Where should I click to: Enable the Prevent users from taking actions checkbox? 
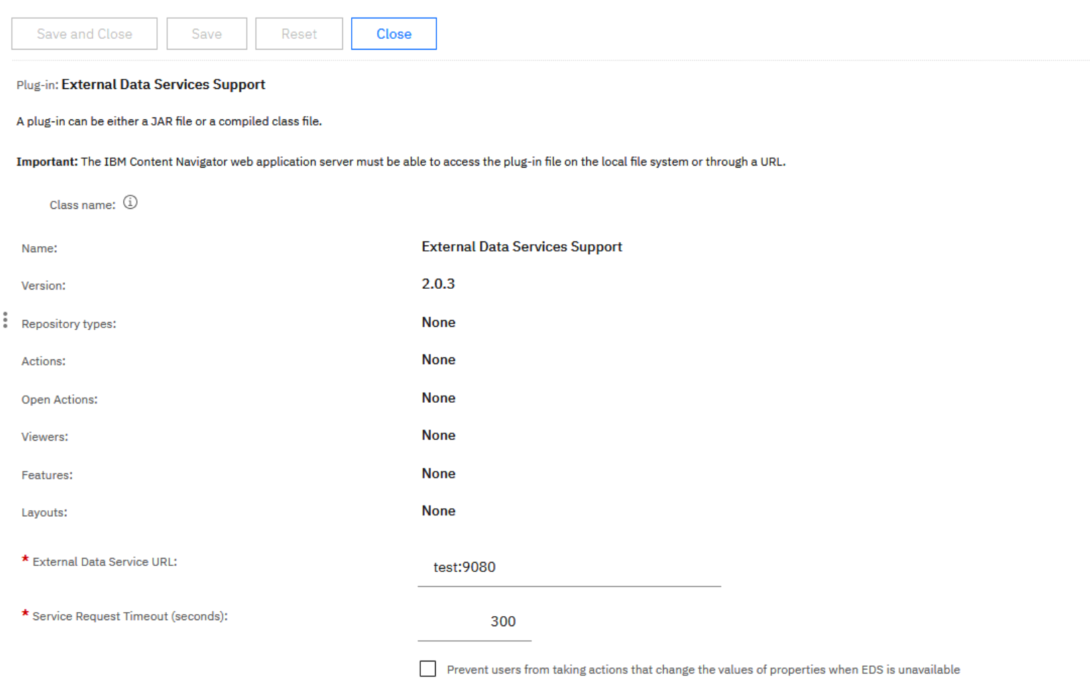428,669
